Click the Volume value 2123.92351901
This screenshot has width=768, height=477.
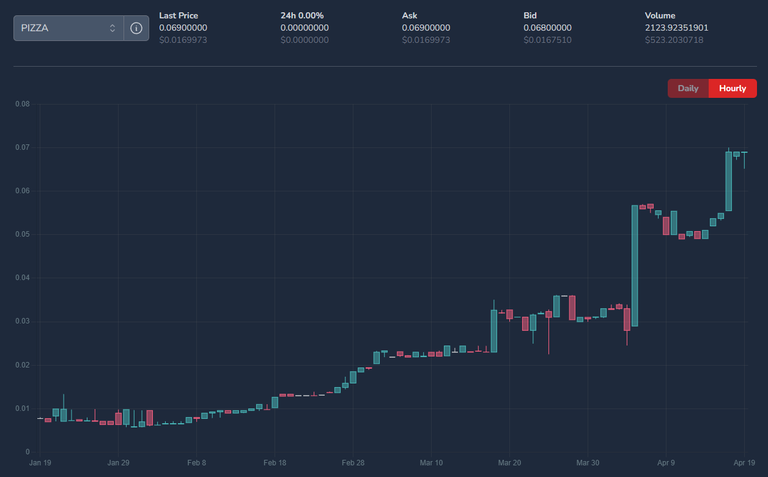point(676,28)
